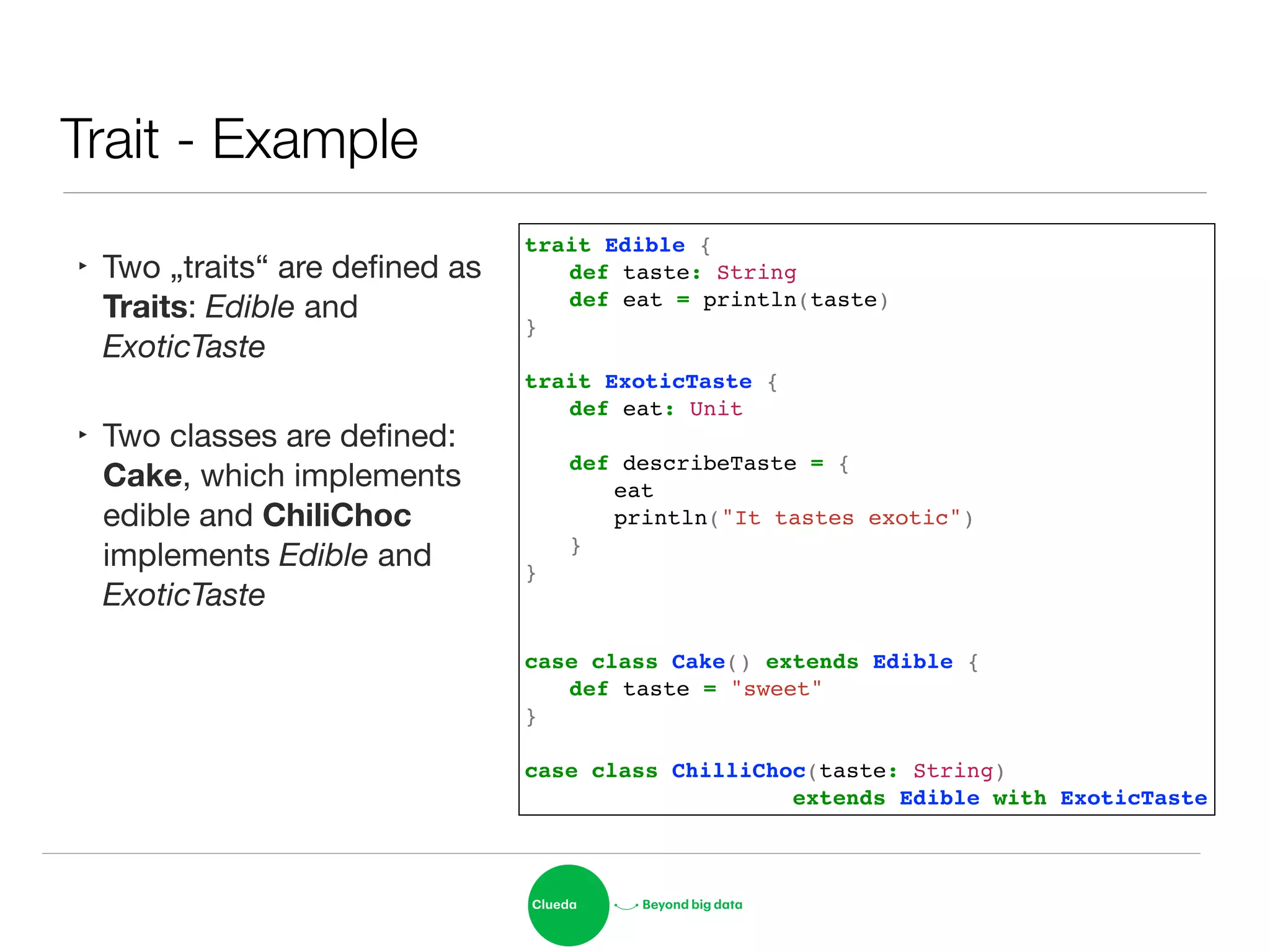Click bold 'ChiliChoc' in bullet text
Viewport: 1270px width, 952px height.
point(337,516)
